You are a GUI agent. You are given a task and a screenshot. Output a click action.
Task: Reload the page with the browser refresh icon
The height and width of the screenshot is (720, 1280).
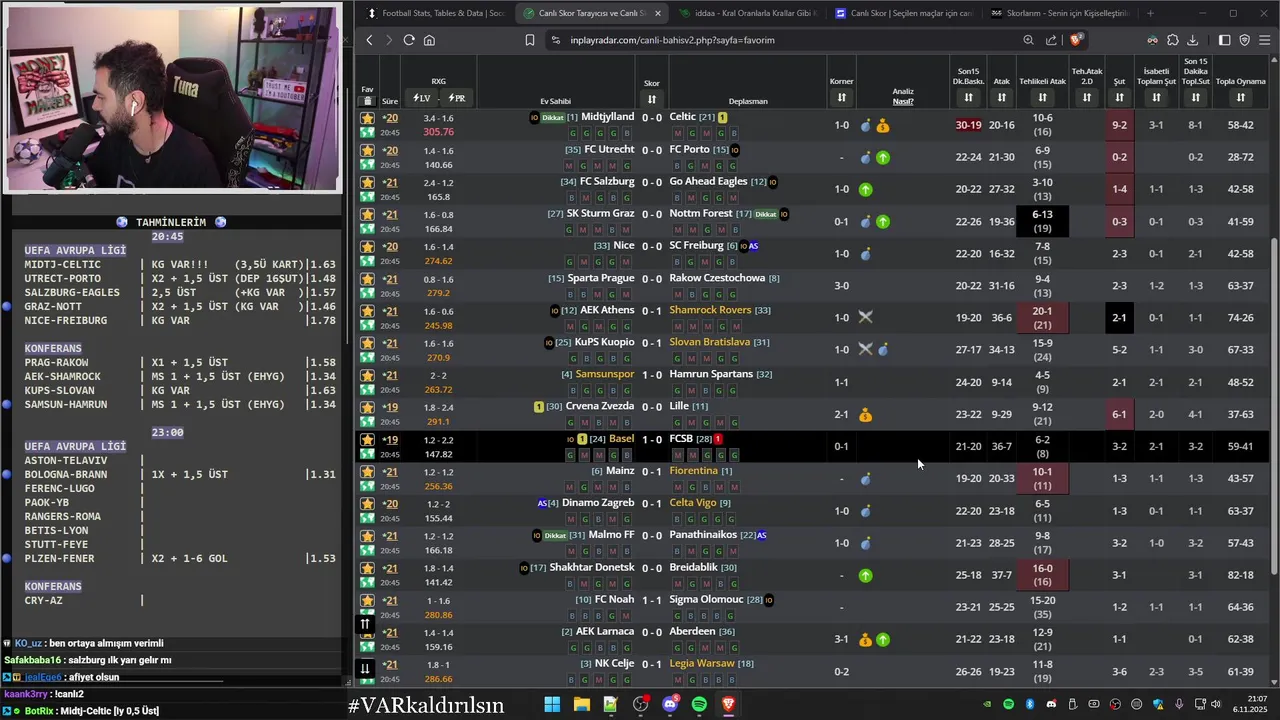pyautogui.click(x=409, y=40)
